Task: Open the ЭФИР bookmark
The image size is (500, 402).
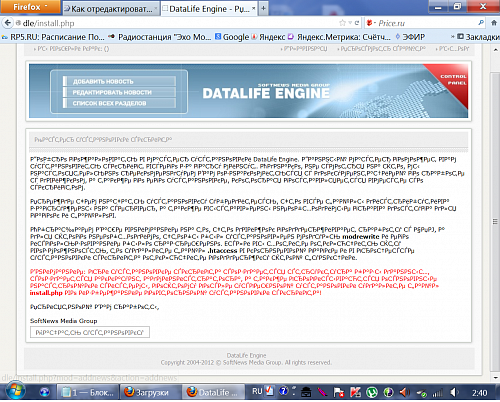Action: tap(410, 37)
